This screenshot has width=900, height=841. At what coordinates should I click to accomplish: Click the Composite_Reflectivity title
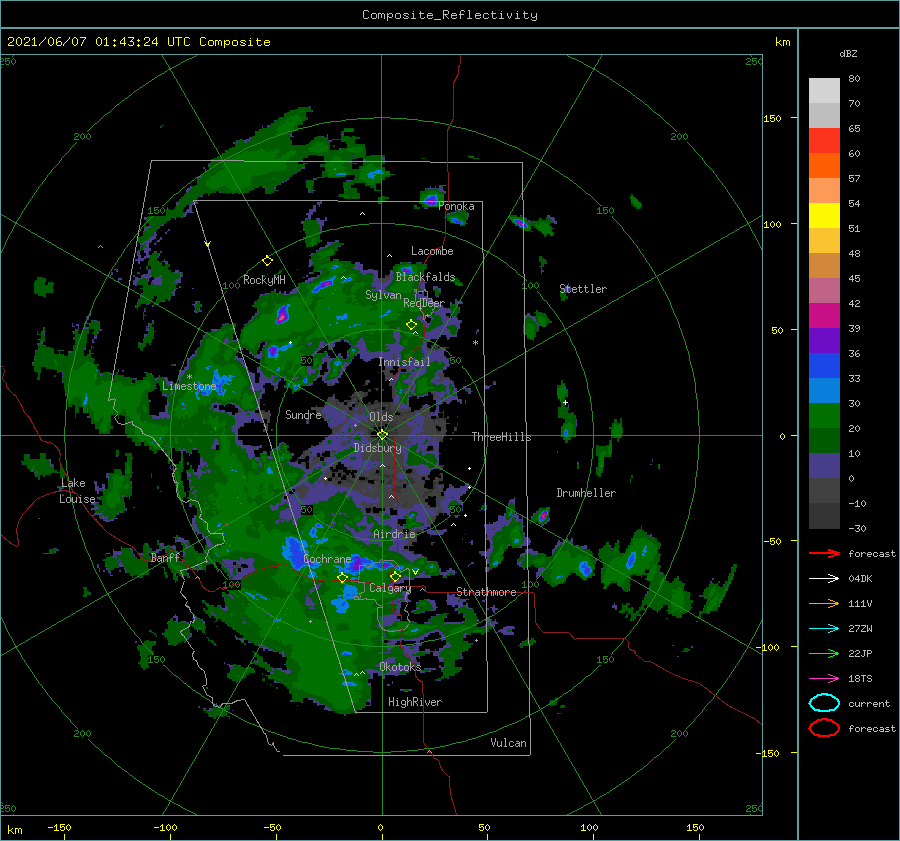coord(450,15)
